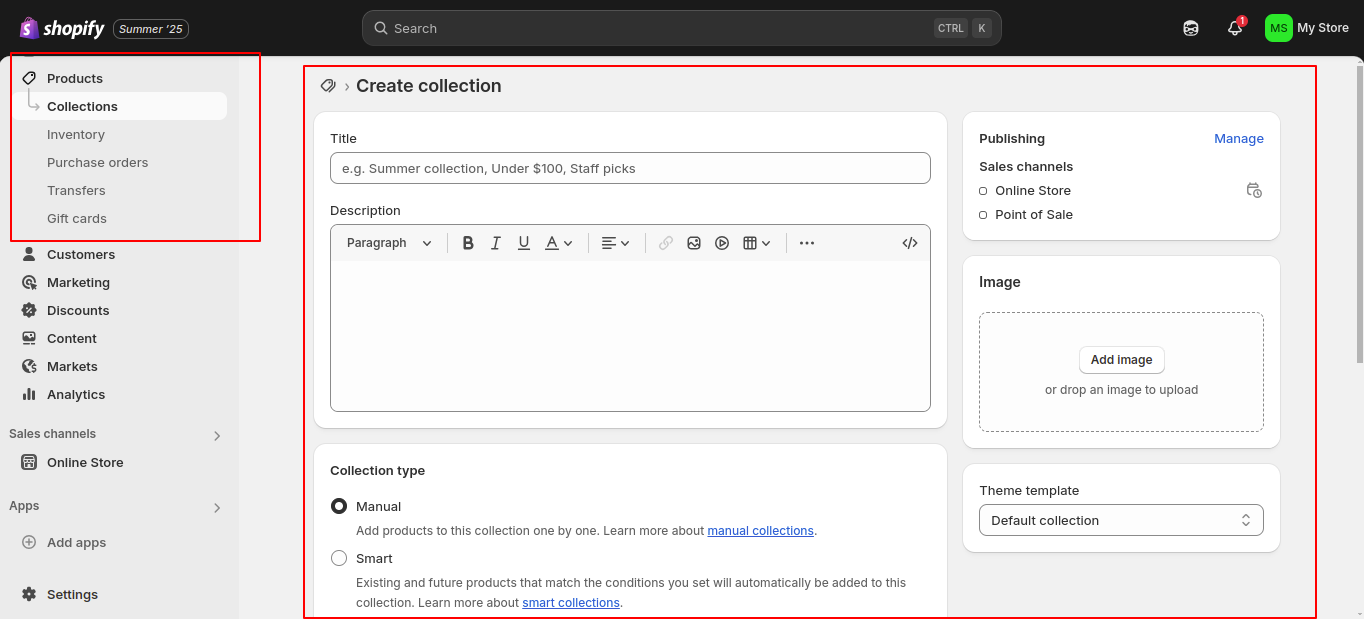The image size is (1364, 619).
Task: Open the text color picker
Action: tap(558, 243)
